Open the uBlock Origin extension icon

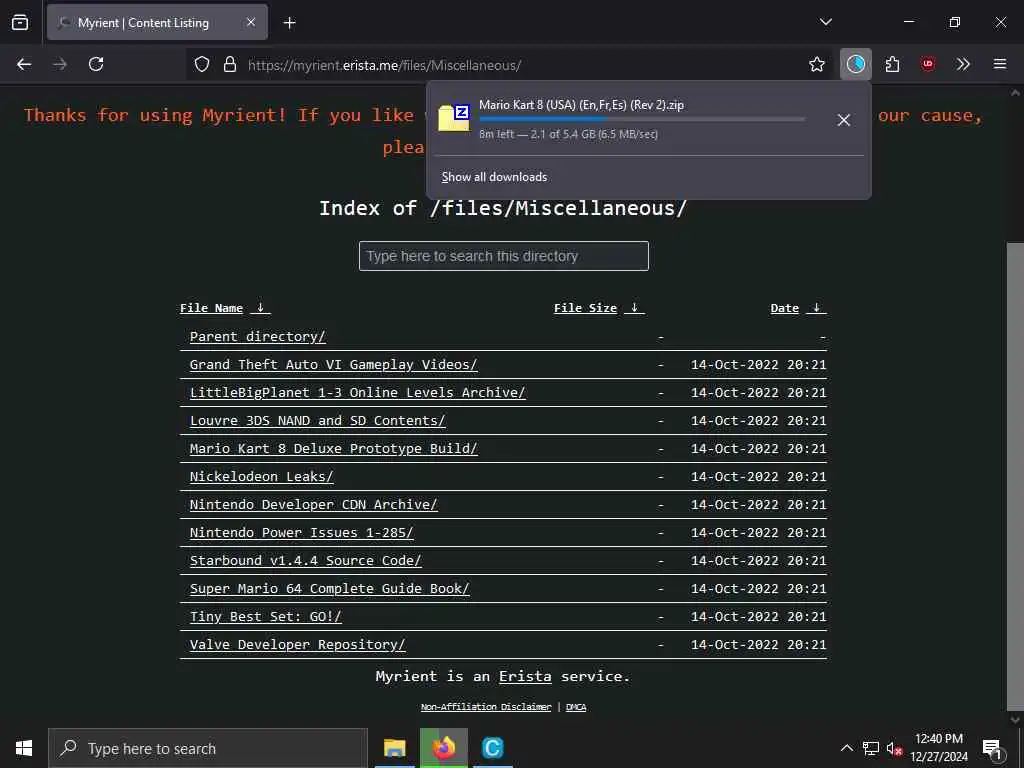928,64
